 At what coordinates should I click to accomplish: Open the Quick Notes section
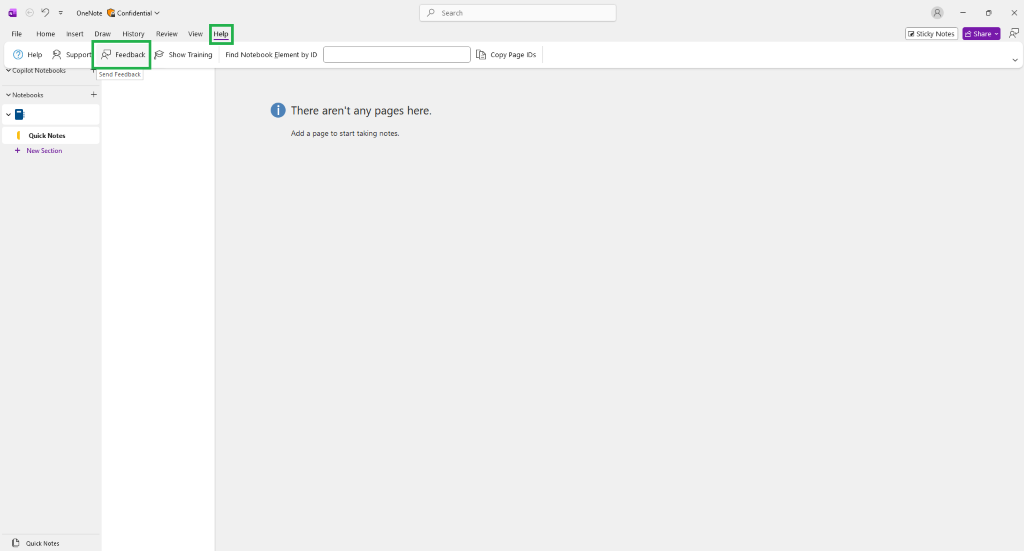[x=51, y=136]
